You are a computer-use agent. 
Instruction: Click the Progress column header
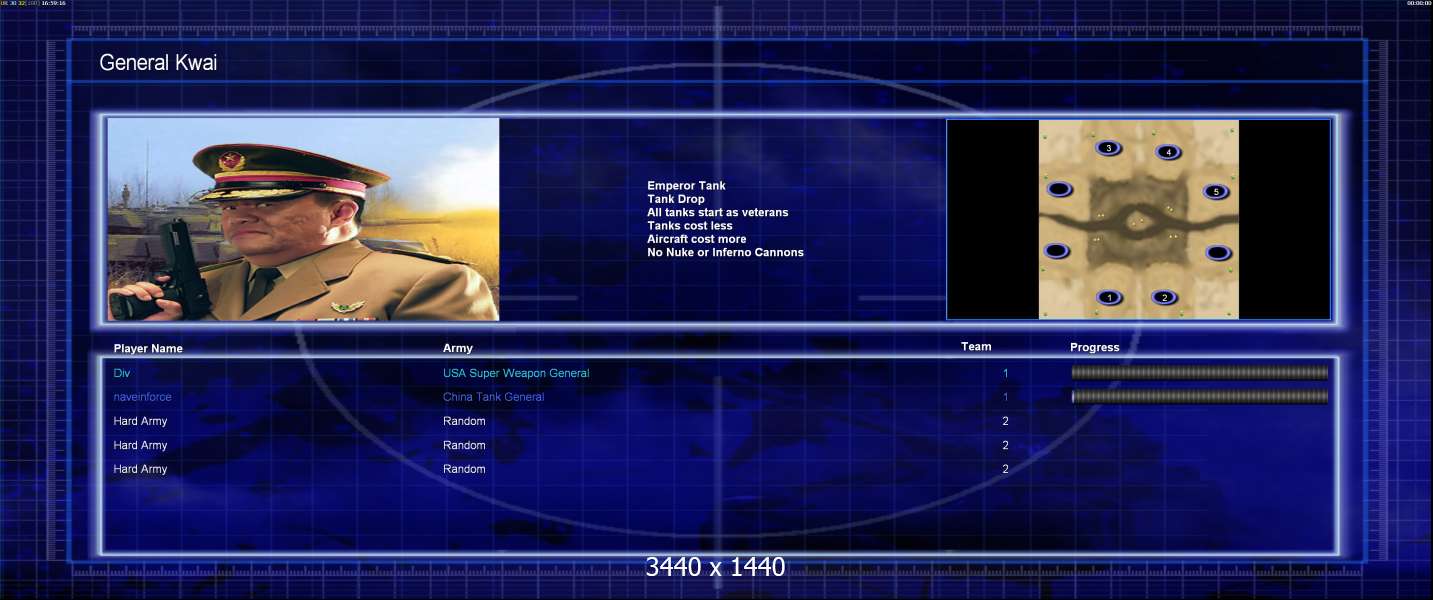1095,348
